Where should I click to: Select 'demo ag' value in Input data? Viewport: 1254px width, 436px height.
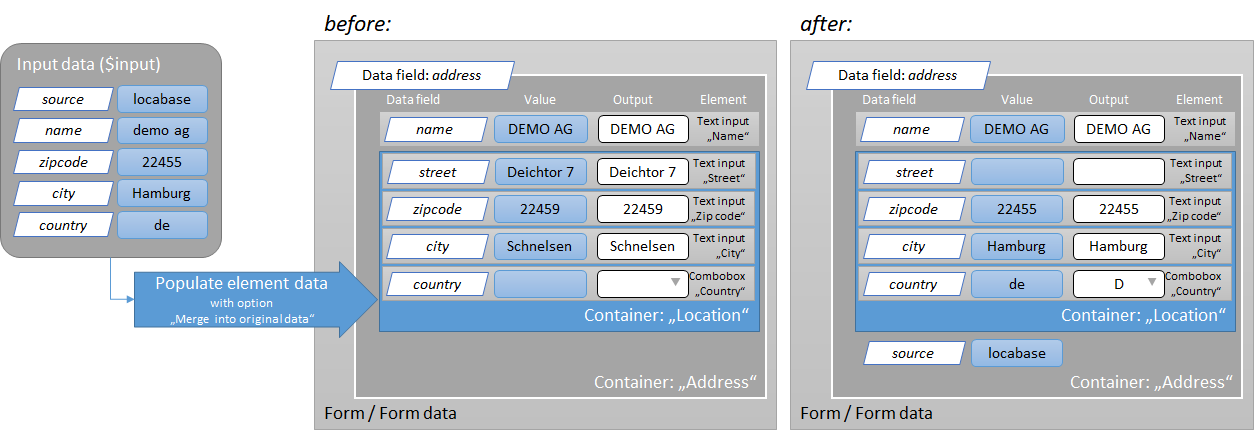click(x=163, y=130)
